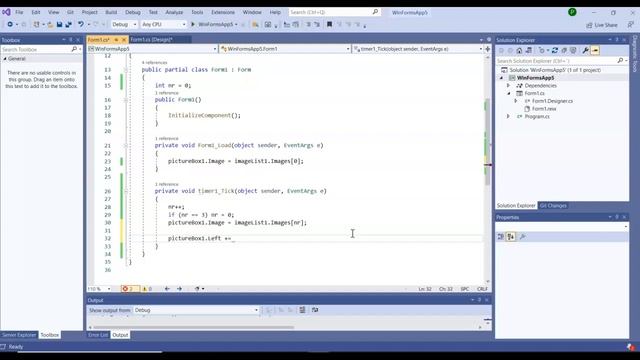Viewport: 640px width, 360px height.
Task: Click the Save All toolbar icon
Action: coord(69,24)
